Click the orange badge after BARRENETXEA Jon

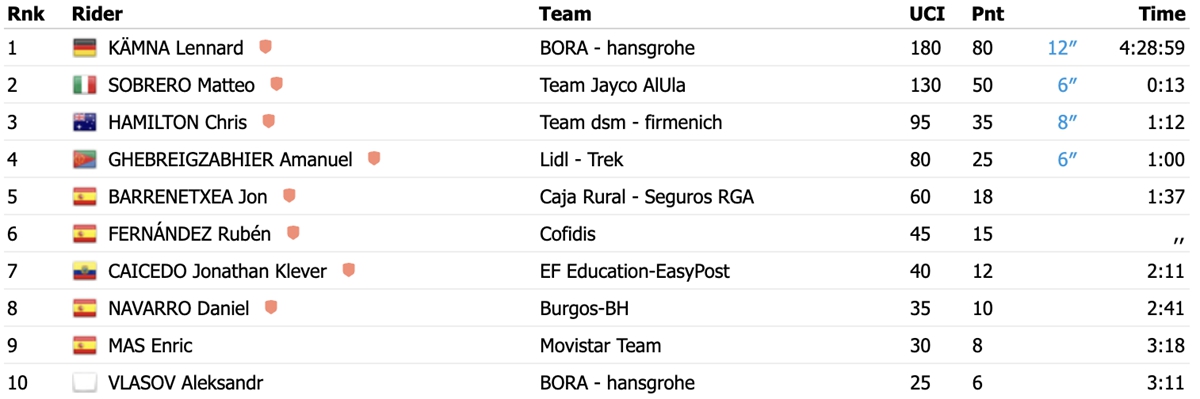point(289,196)
